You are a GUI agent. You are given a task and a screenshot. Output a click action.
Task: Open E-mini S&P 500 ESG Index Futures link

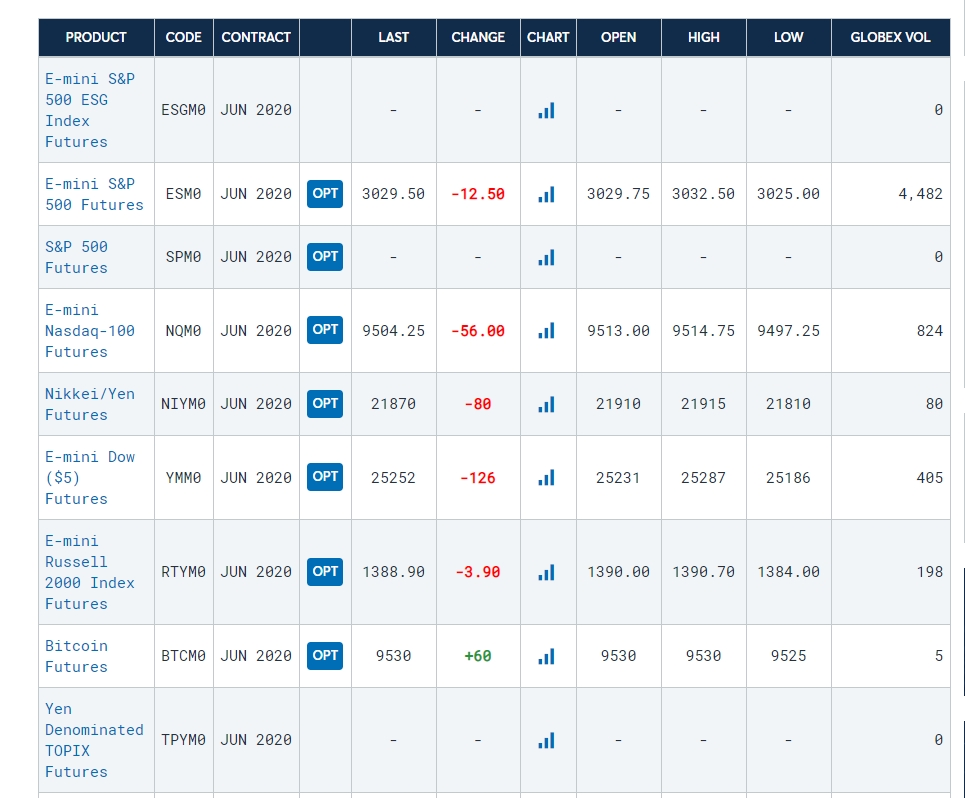90,110
